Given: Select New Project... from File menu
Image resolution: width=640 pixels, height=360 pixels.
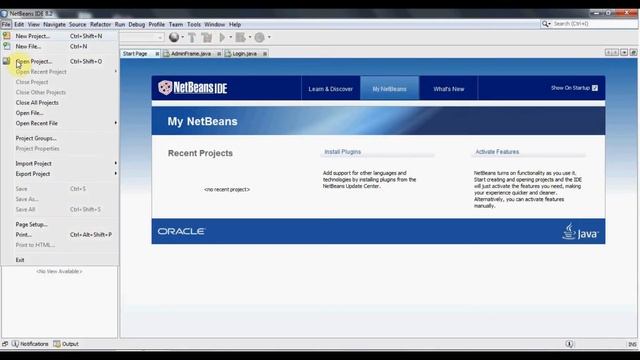Looking at the screenshot, I should tap(60, 36).
